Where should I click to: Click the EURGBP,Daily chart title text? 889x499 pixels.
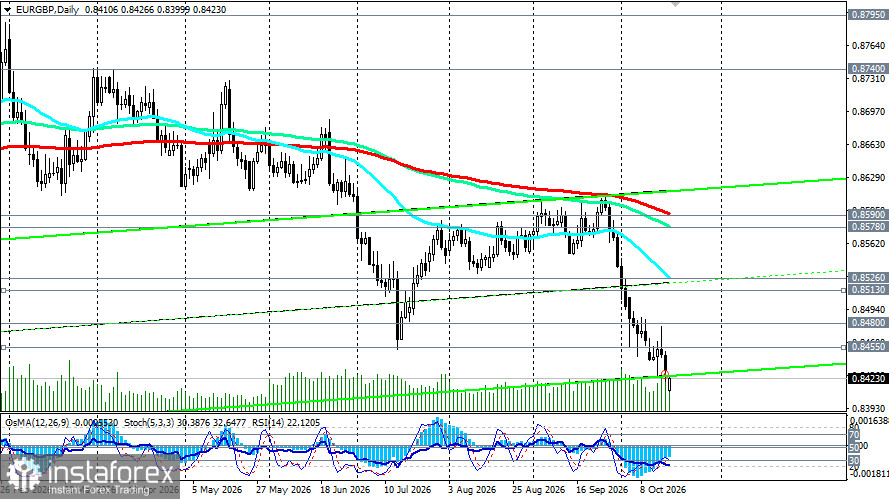tap(47, 10)
